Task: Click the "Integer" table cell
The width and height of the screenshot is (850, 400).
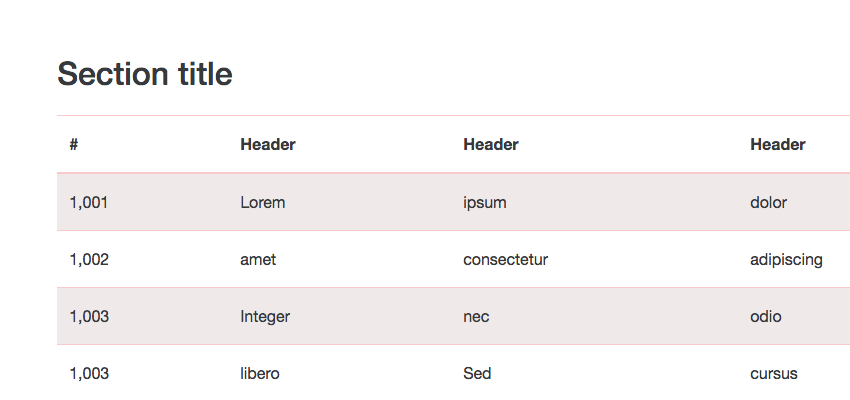Action: [265, 316]
